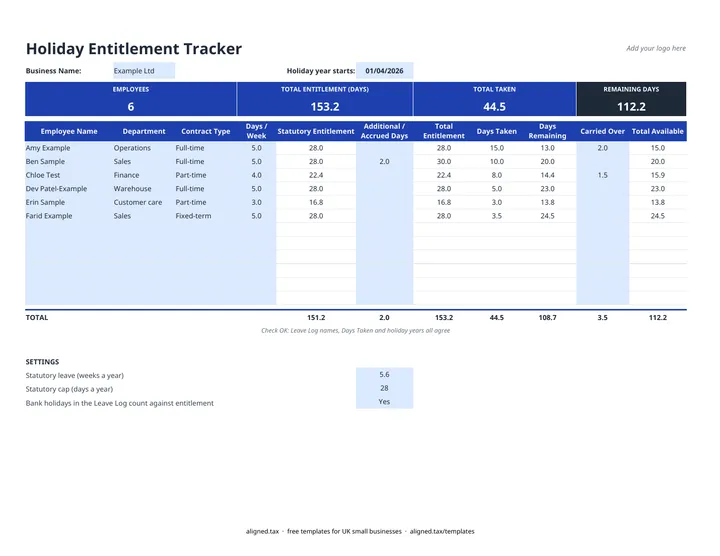
Task: Click the Operations department cell
Action: point(132,148)
